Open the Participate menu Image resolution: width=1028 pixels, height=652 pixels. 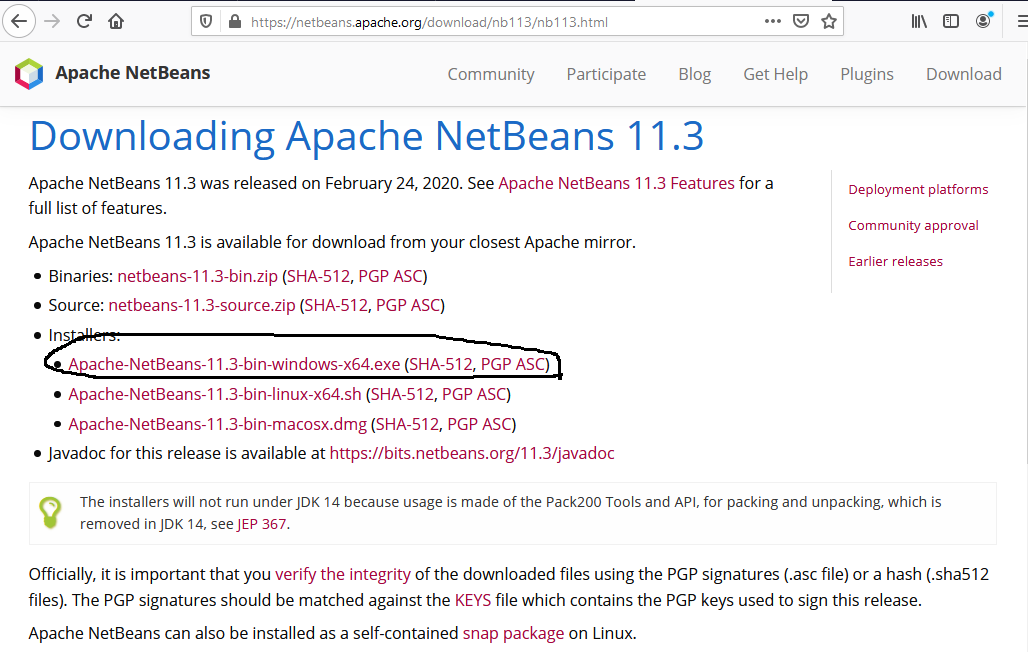[x=606, y=74]
